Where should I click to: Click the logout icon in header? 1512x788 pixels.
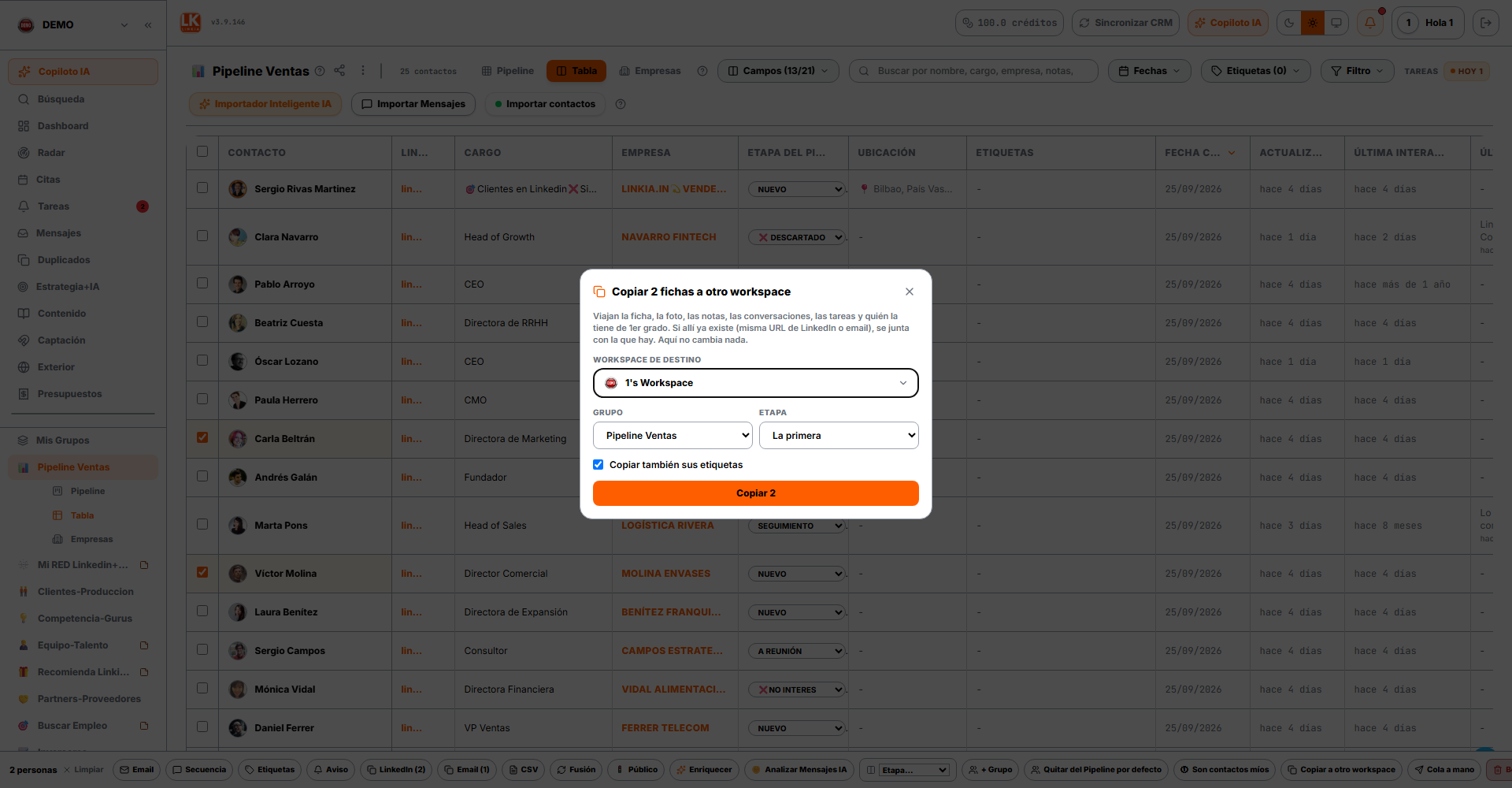point(1486,23)
